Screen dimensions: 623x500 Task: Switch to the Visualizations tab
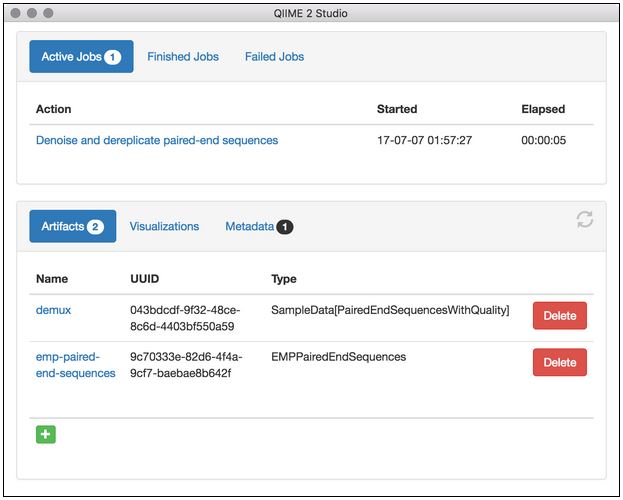[164, 227]
